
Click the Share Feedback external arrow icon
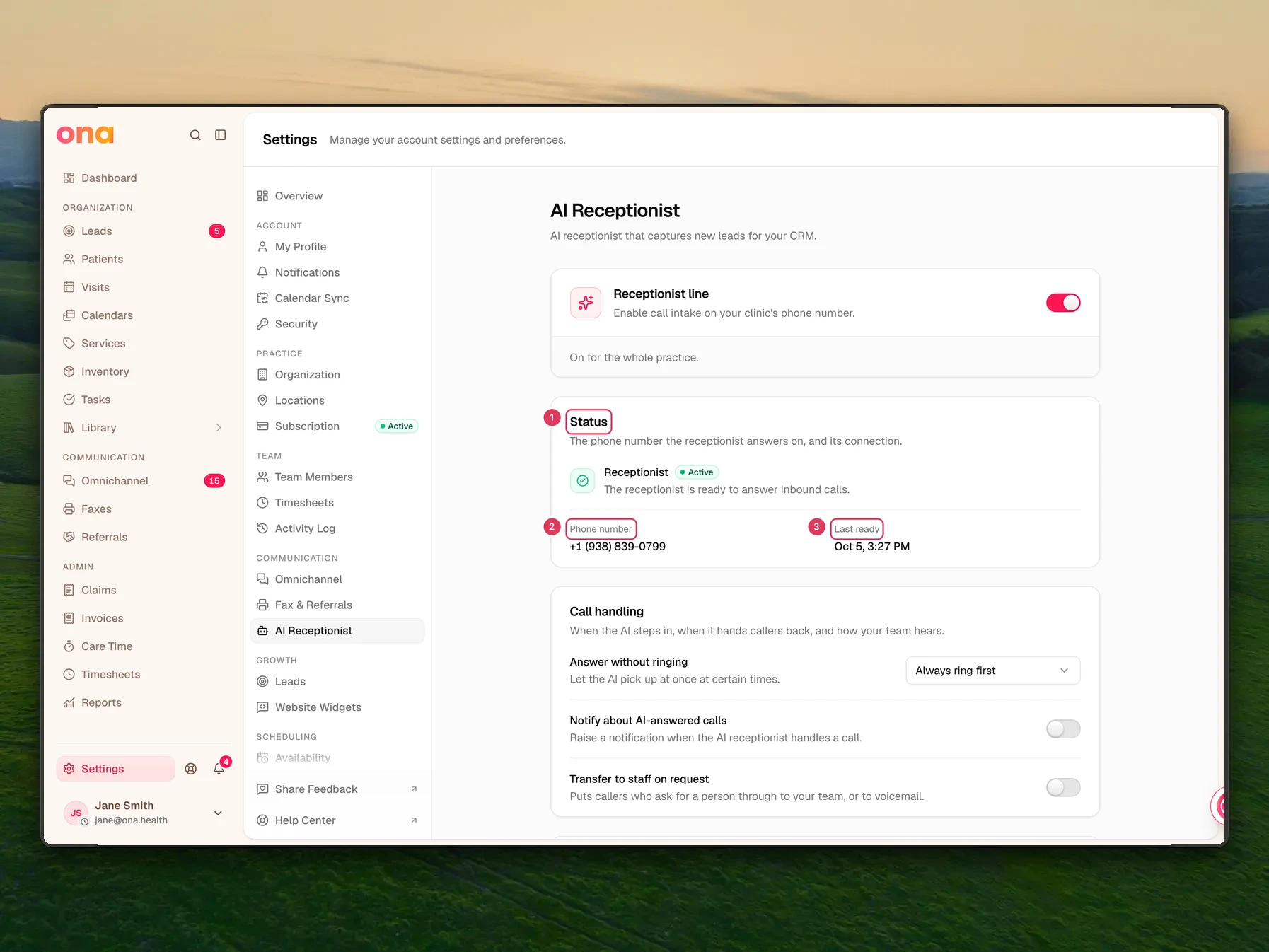(414, 789)
